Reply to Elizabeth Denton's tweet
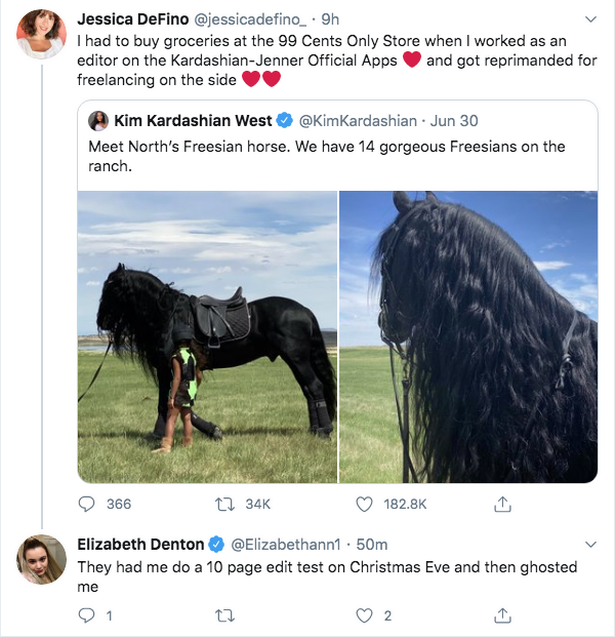Viewport: 615px width, 637px height. tap(87, 615)
